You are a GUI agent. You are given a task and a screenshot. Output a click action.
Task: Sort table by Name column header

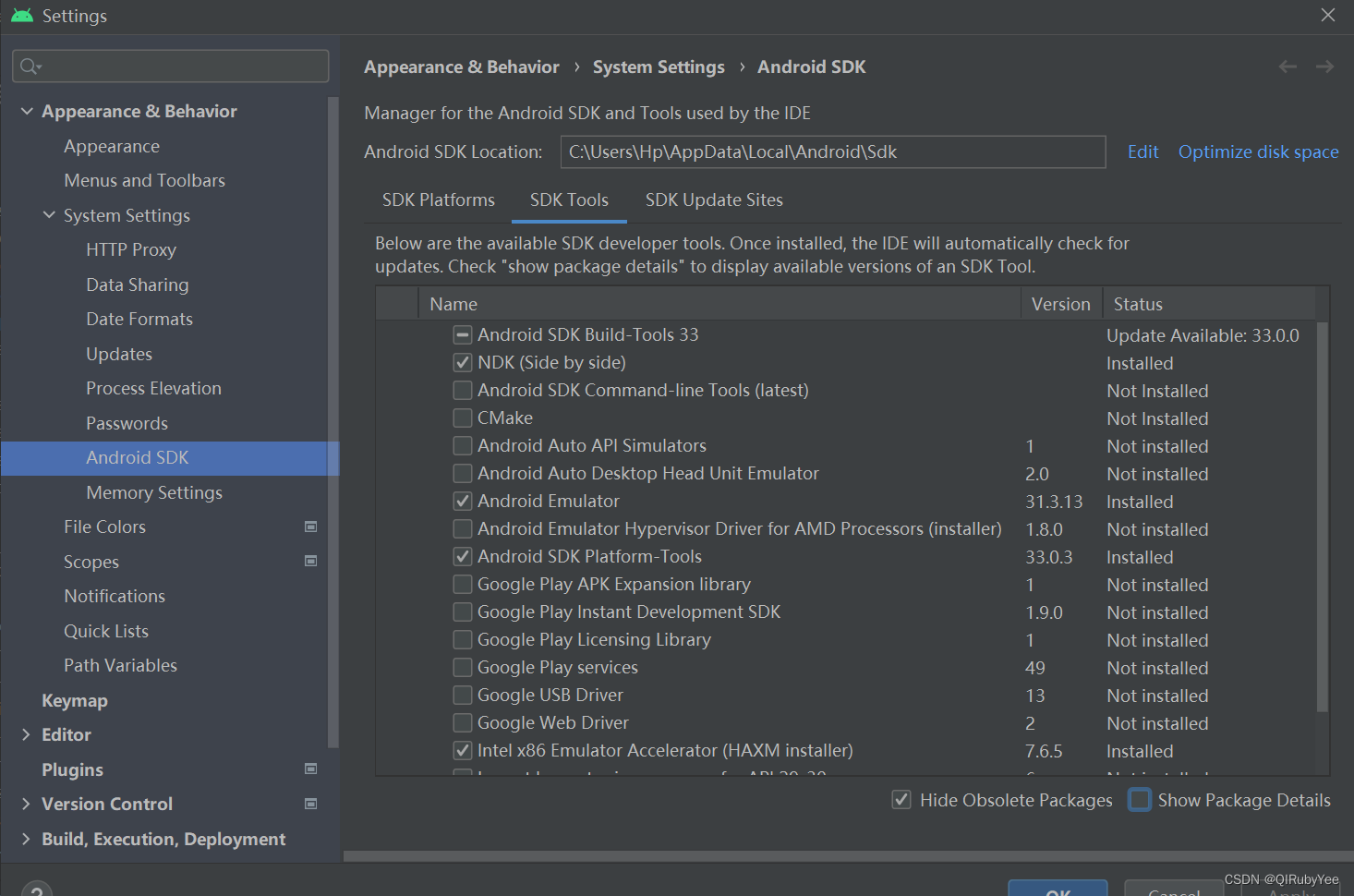pyautogui.click(x=719, y=304)
